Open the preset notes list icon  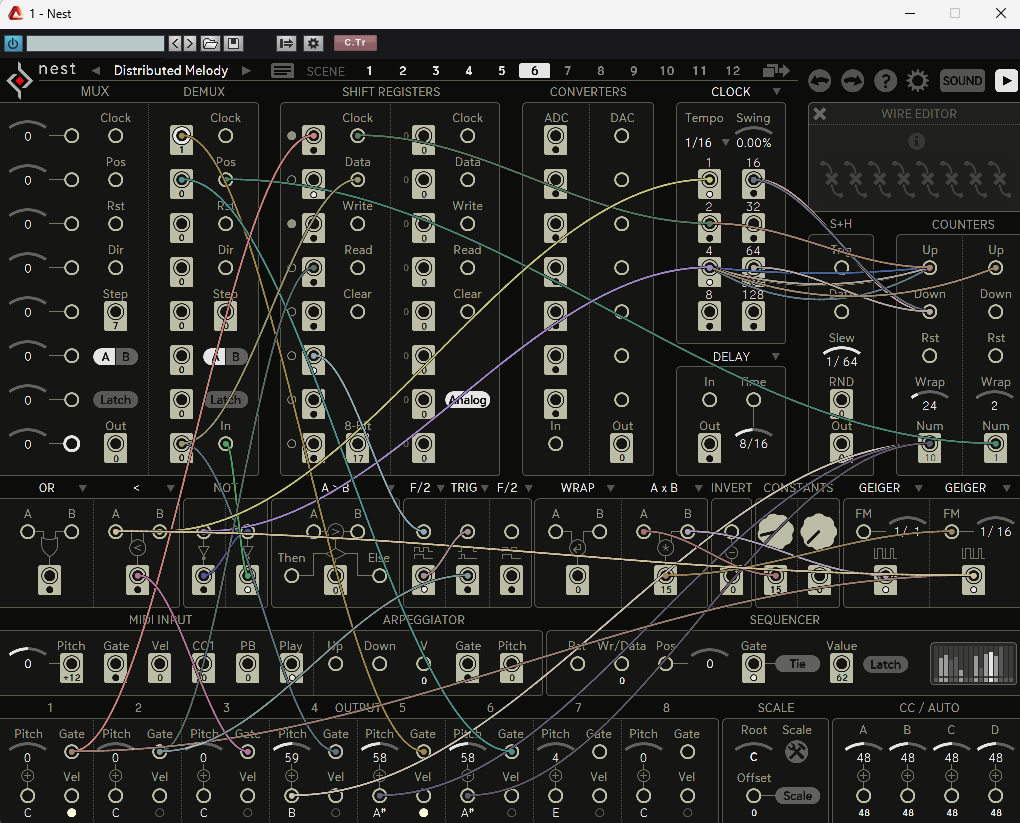282,70
